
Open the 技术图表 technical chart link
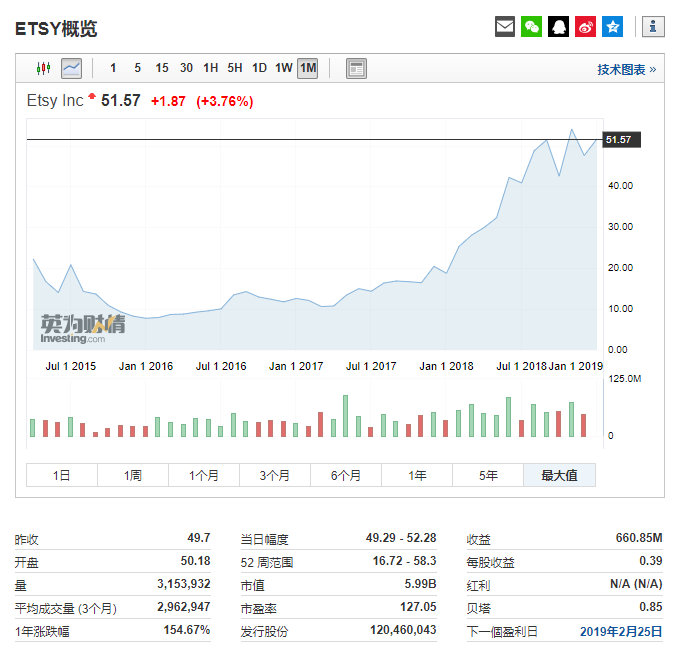pyautogui.click(x=627, y=69)
